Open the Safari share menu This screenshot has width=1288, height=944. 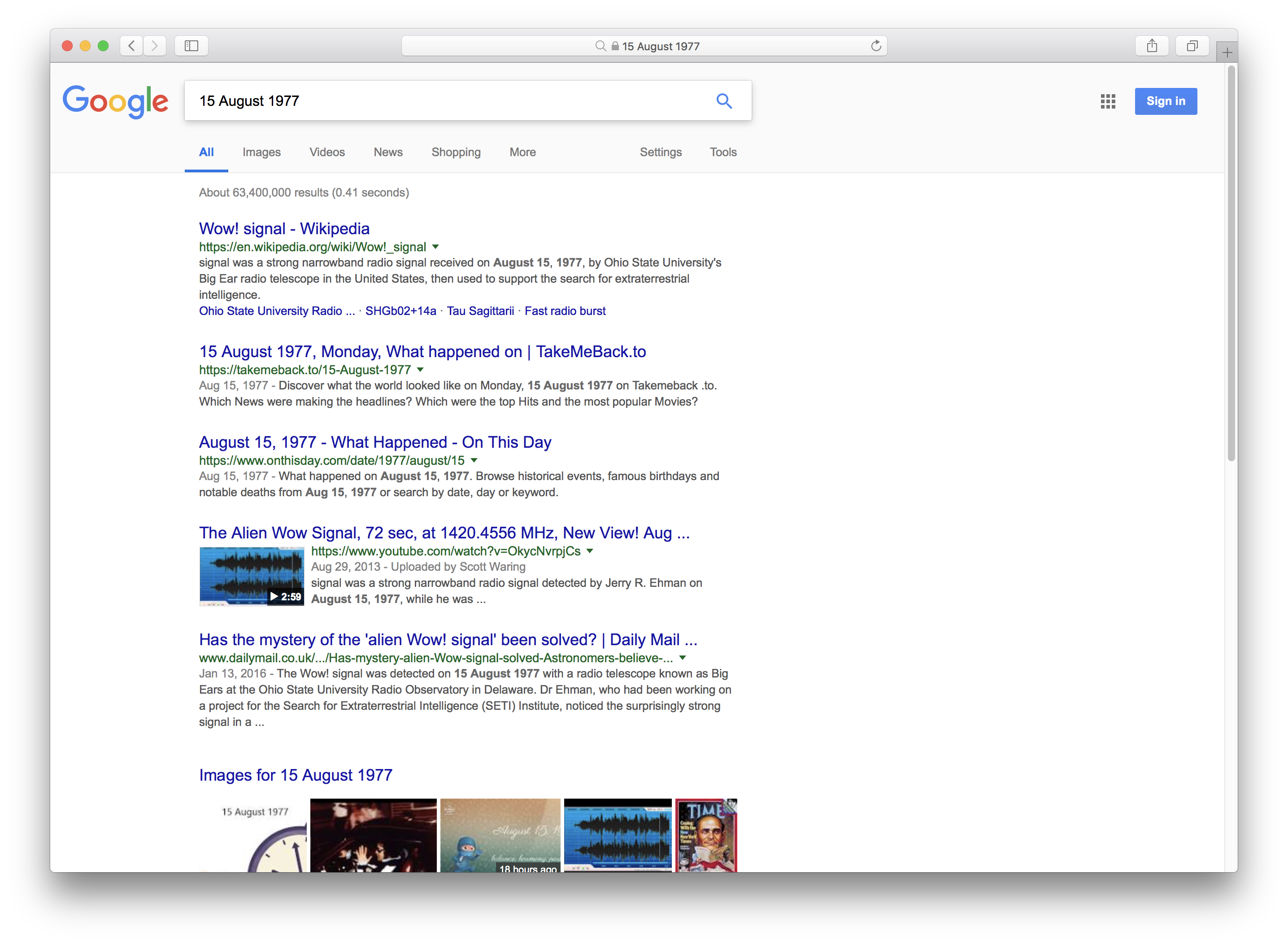pyautogui.click(x=1152, y=46)
